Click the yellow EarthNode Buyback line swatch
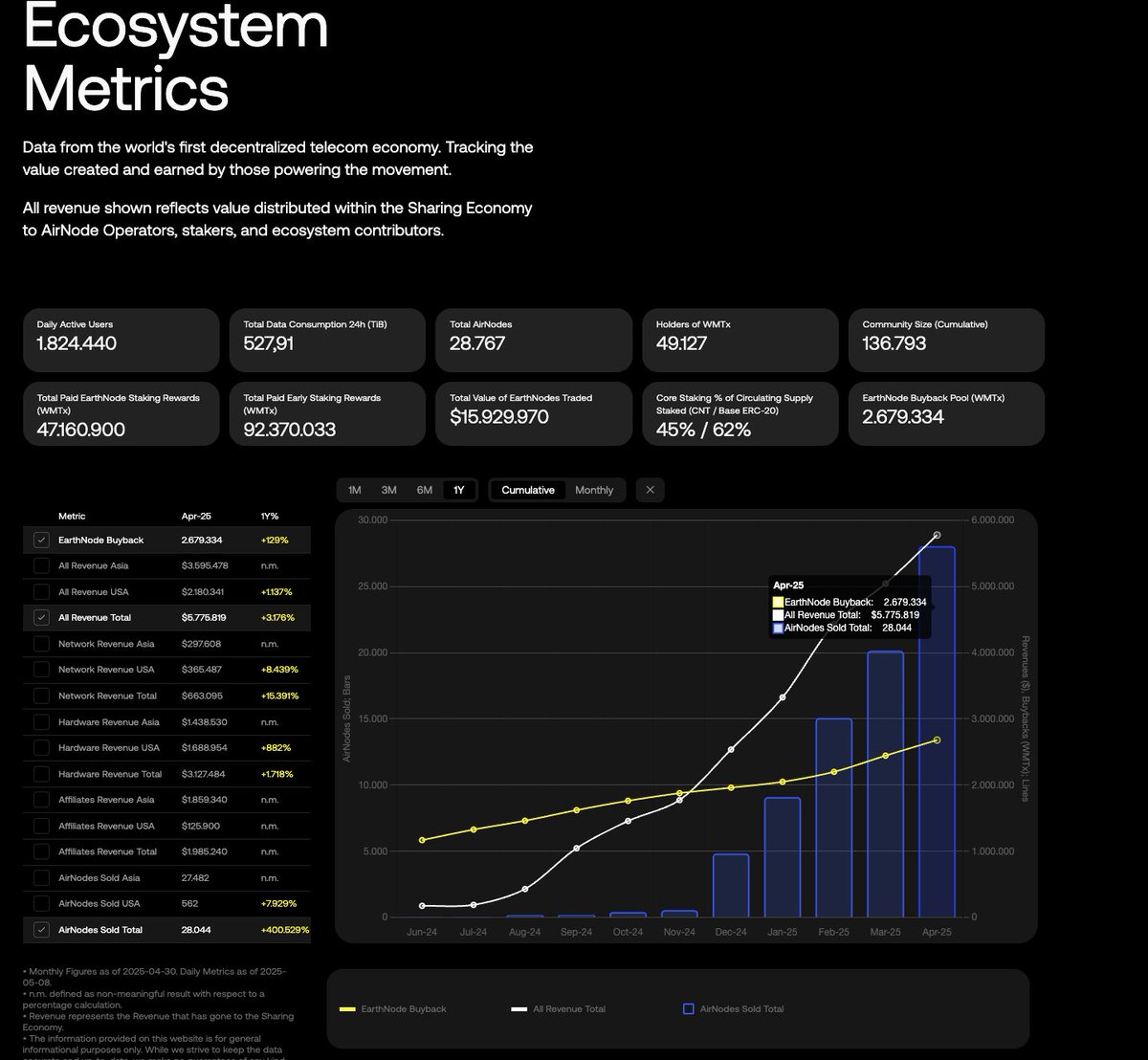This screenshot has height=1060, width=1148. click(348, 1007)
